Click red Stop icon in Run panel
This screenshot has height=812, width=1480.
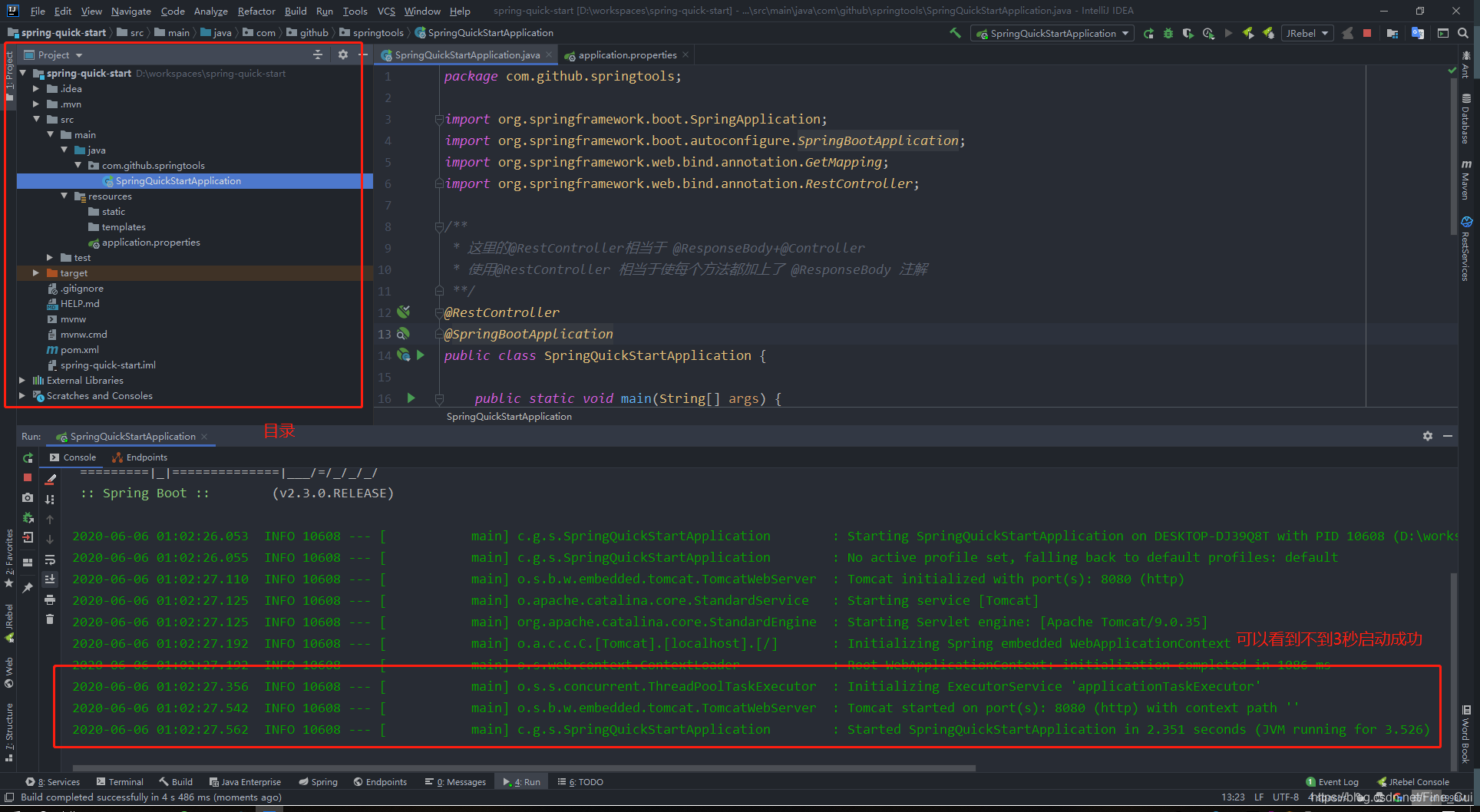click(28, 477)
